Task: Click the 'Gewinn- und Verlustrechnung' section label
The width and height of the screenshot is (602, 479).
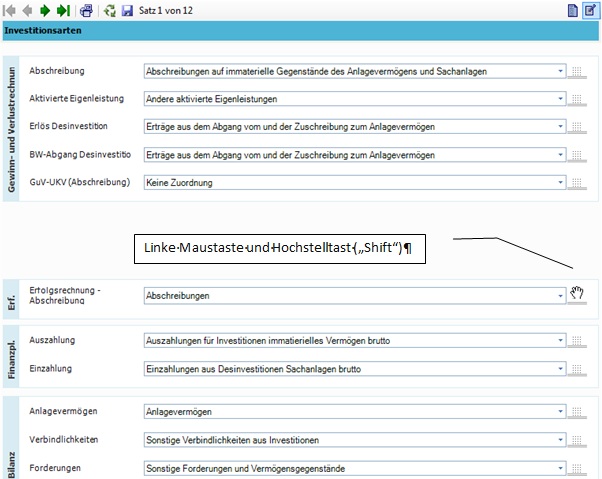Action: click(x=11, y=129)
